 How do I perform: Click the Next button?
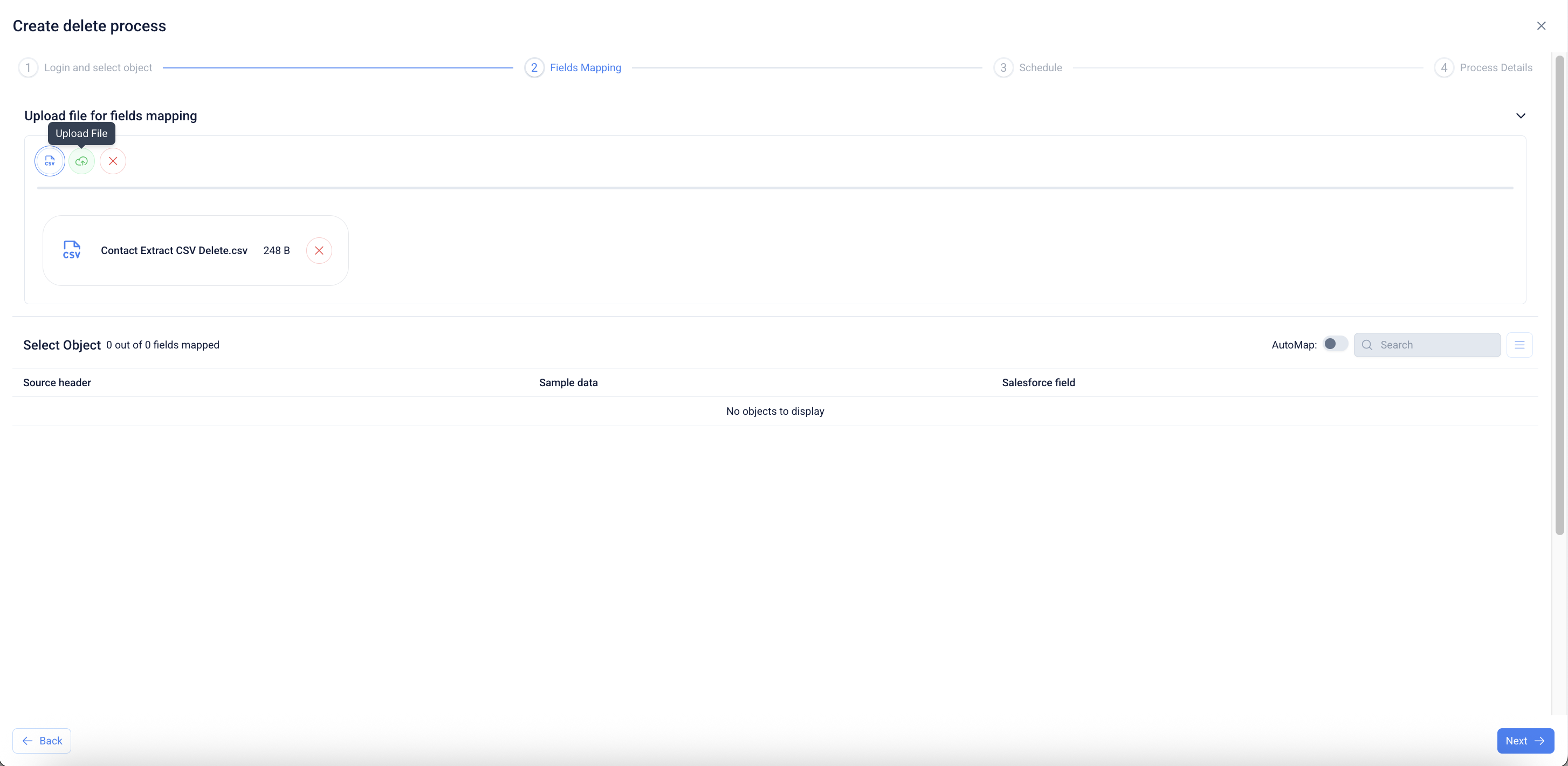pyautogui.click(x=1525, y=741)
